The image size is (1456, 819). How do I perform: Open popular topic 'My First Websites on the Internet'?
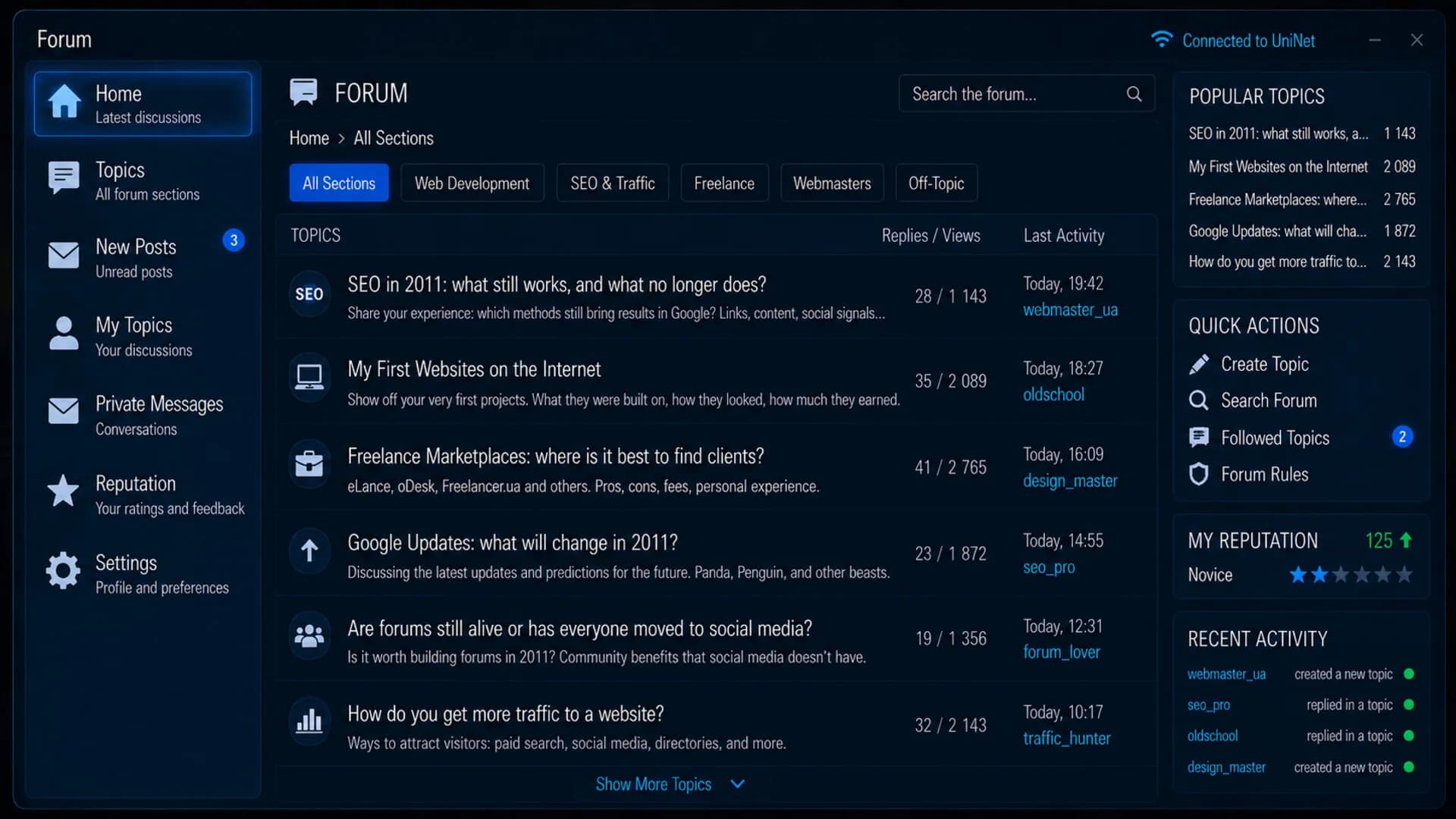1278,167
